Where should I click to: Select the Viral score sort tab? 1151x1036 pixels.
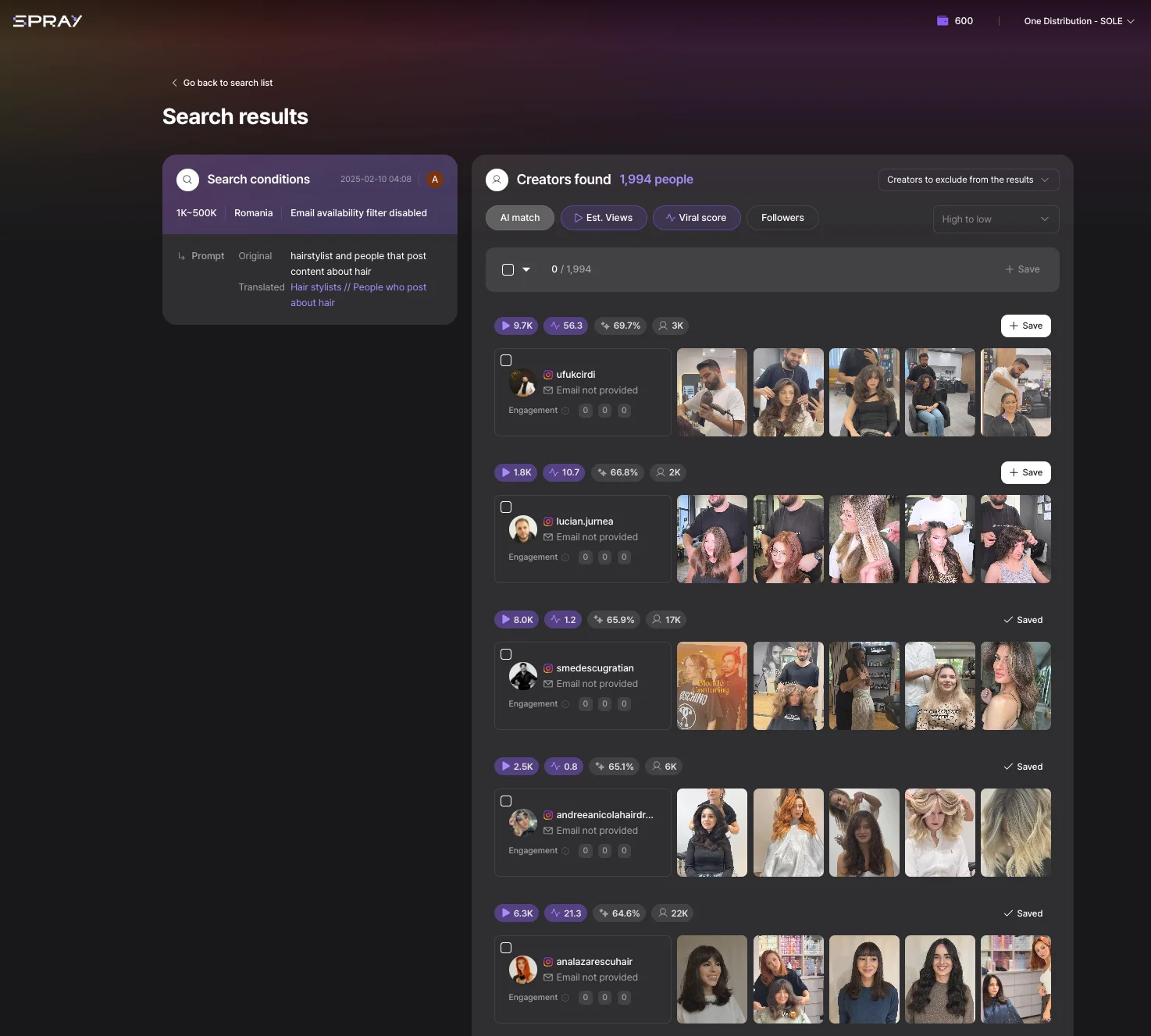pyautogui.click(x=697, y=218)
